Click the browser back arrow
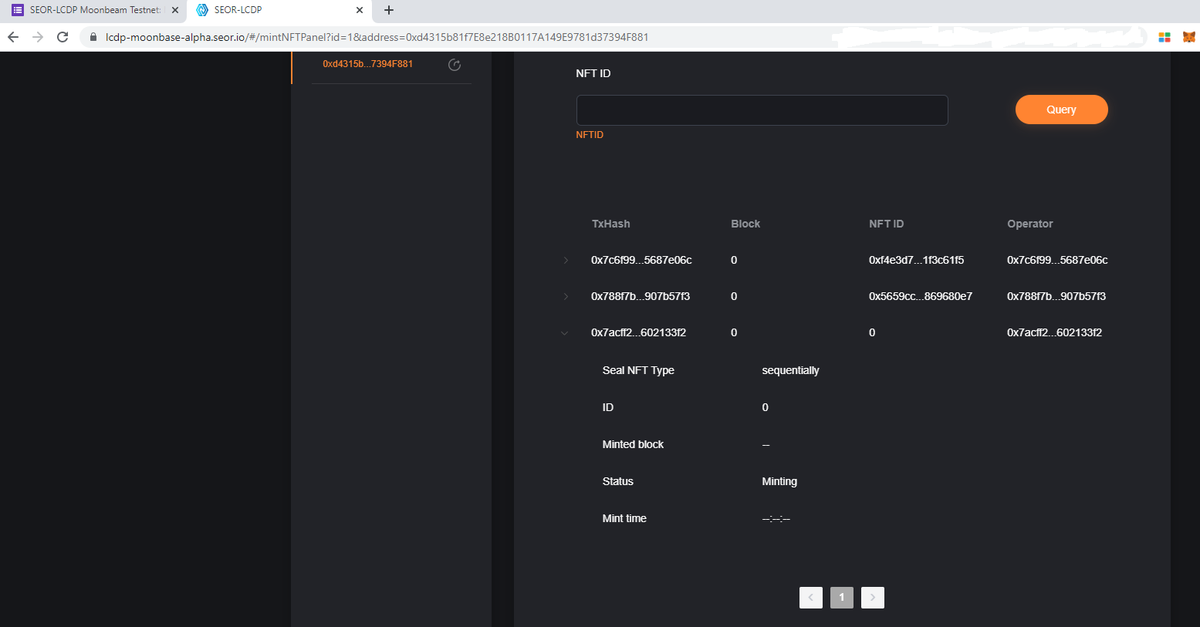The width and height of the screenshot is (1200, 627). (x=13, y=36)
